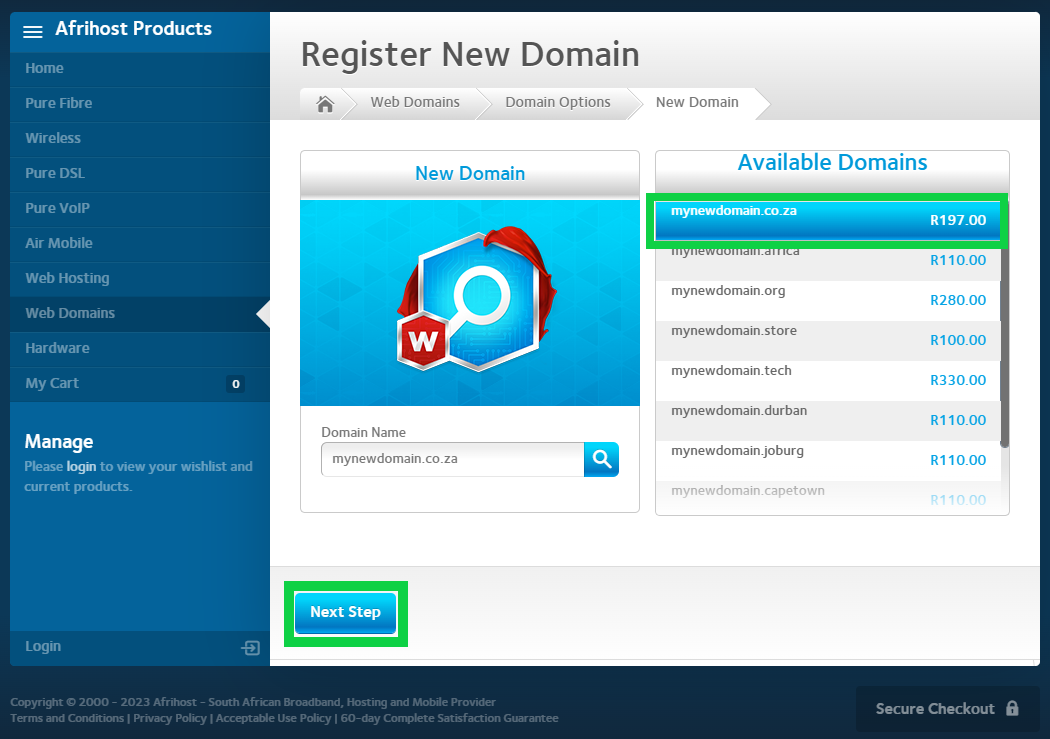The image size is (1050, 739).
Task: Click the Domain Name input field
Action: click(452, 459)
